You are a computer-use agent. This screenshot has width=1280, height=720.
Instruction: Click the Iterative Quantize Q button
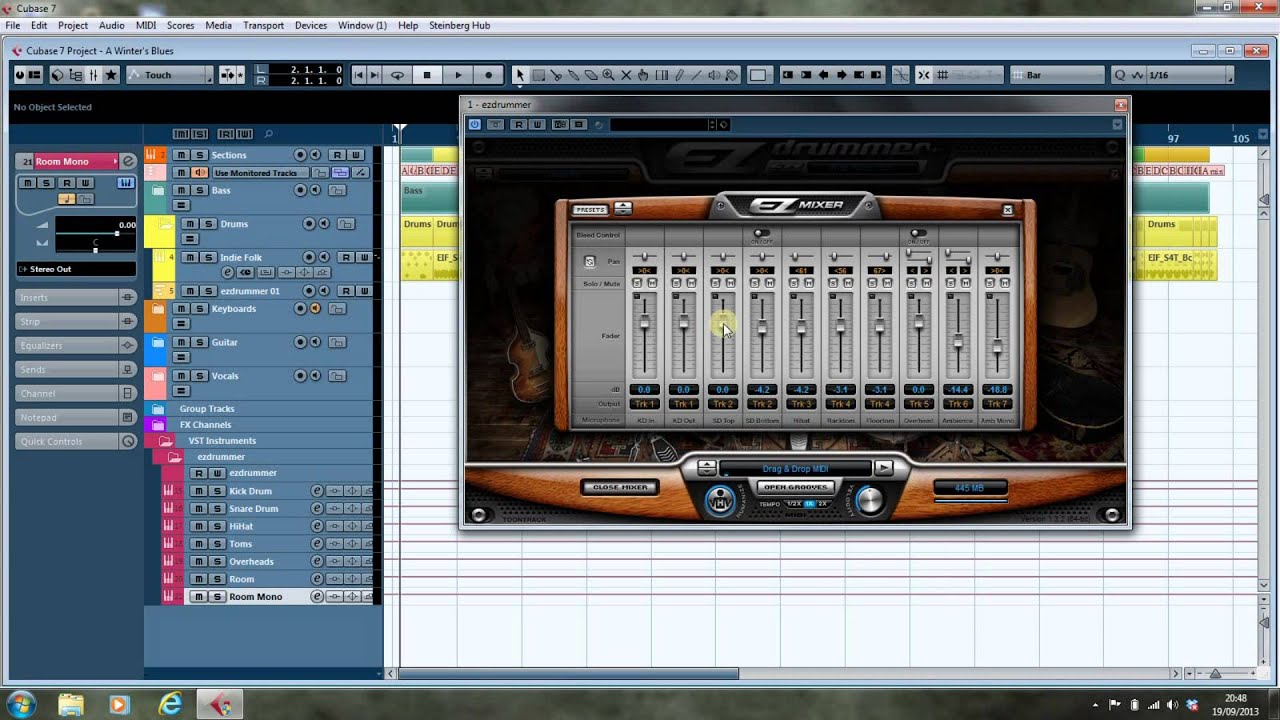point(1120,75)
